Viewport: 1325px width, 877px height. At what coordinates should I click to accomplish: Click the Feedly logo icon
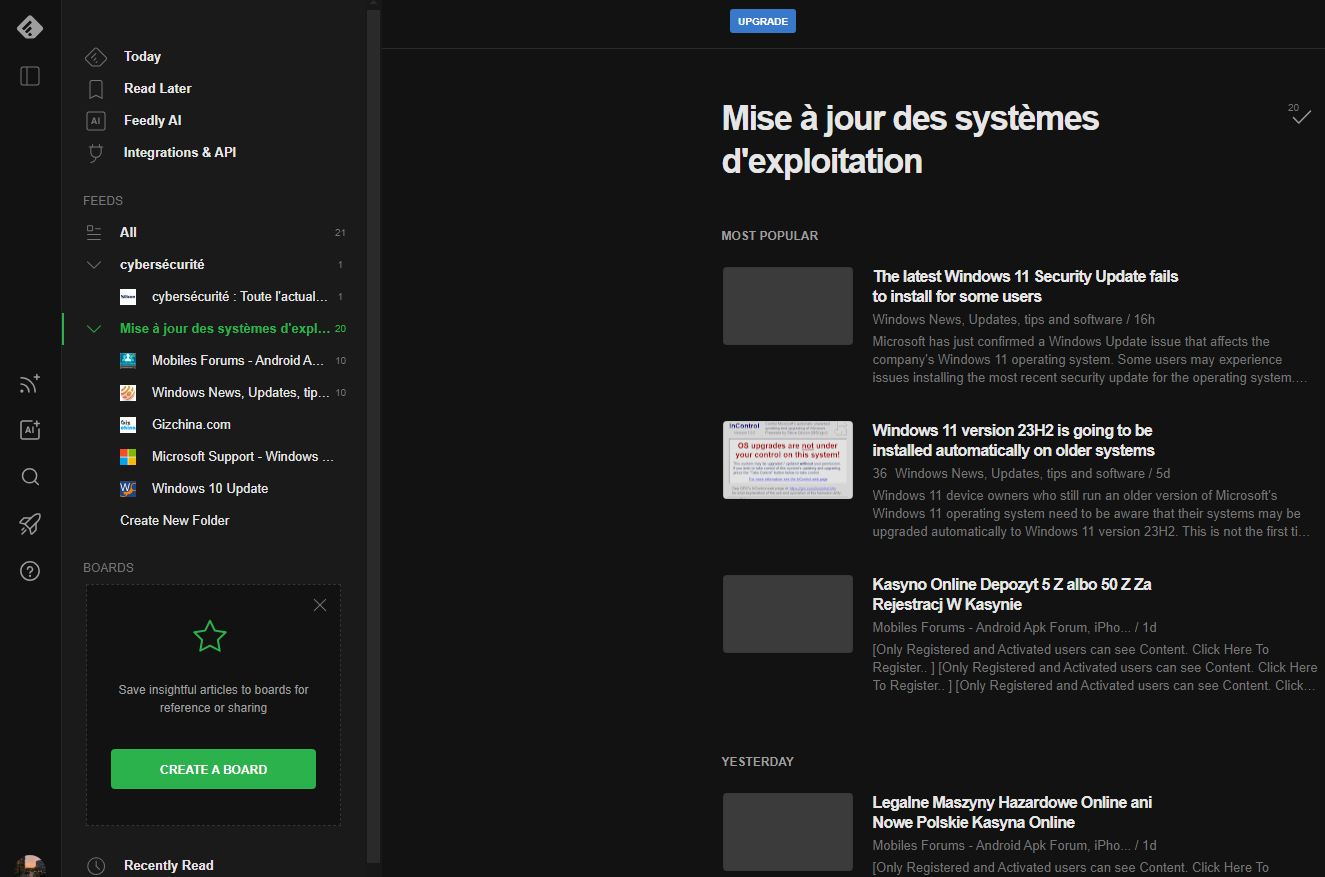pos(30,27)
